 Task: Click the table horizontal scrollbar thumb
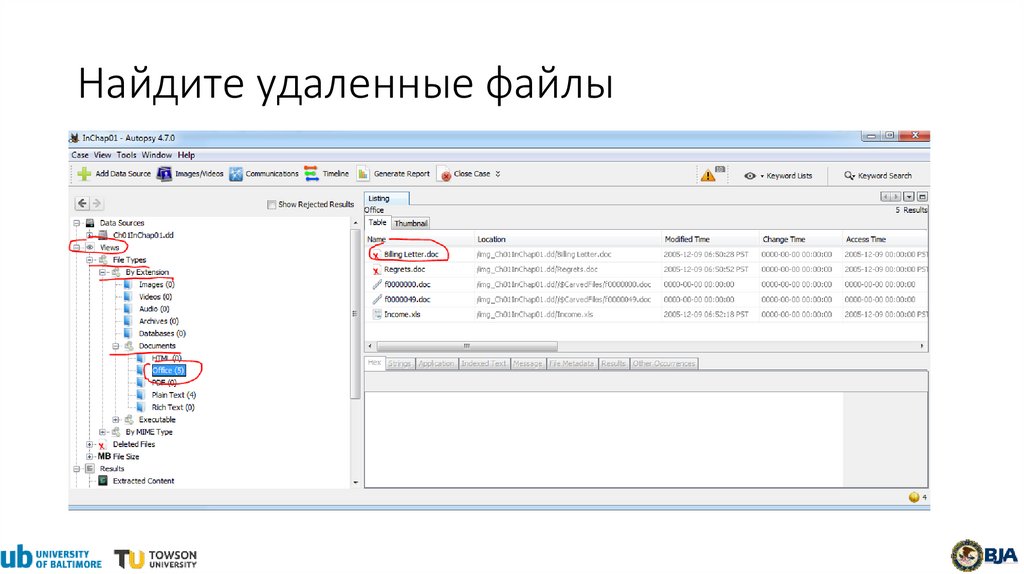pos(467,346)
